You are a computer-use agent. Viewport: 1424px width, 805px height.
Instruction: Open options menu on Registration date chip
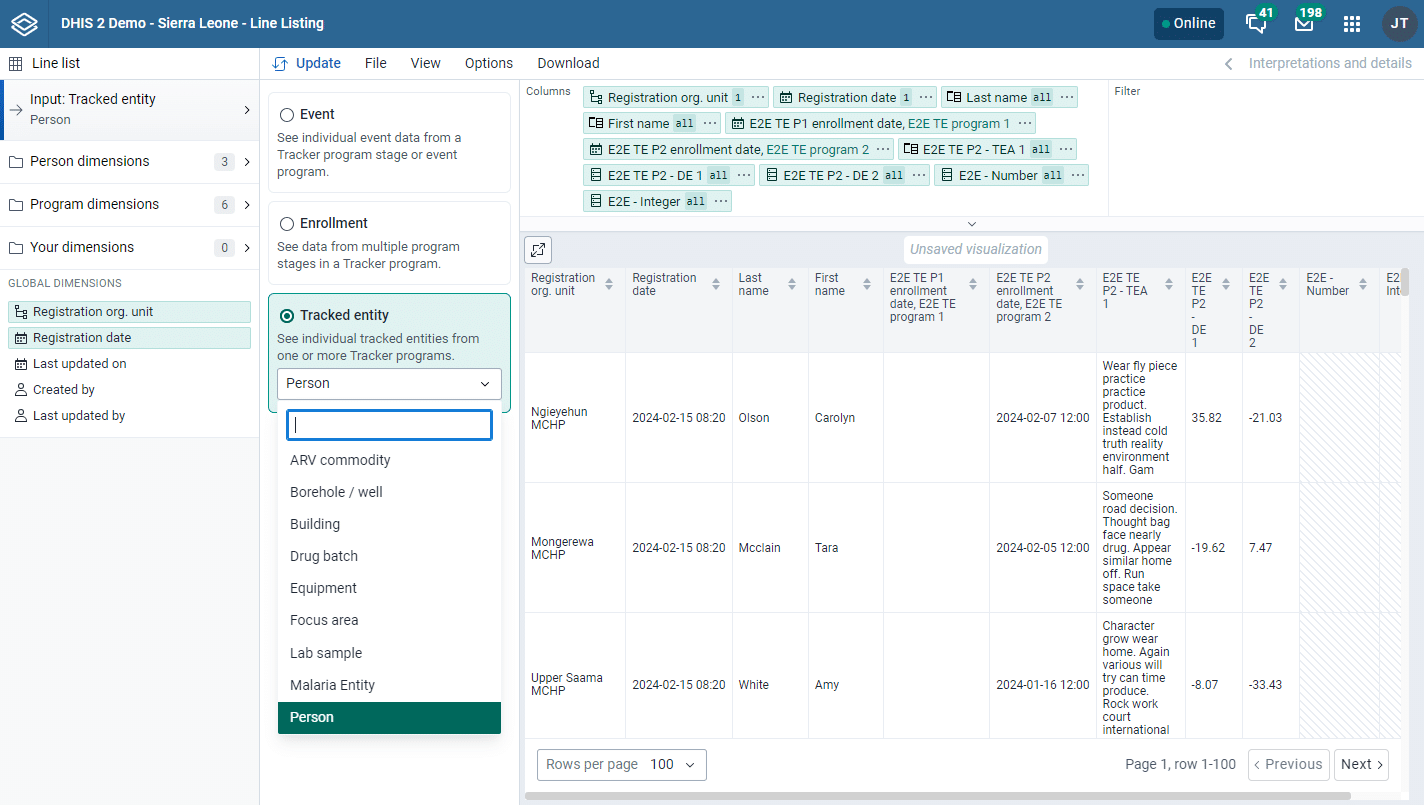(926, 97)
